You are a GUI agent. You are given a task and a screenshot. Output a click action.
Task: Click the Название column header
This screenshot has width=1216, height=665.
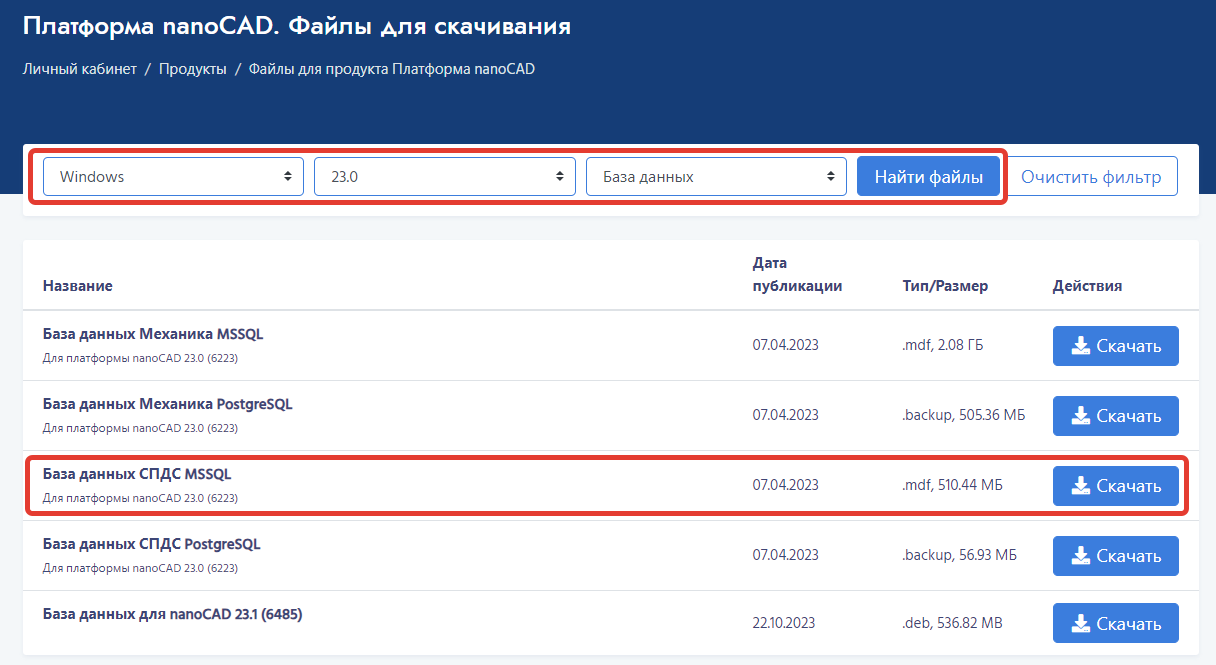[x=77, y=286]
